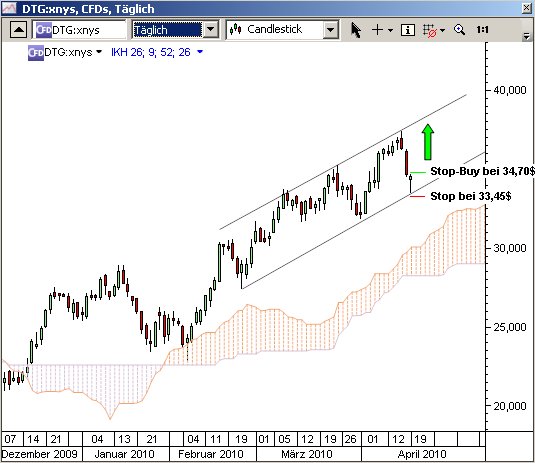The height and width of the screenshot is (463, 535).
Task: Show the chart info panel icon
Action: [x=408, y=30]
